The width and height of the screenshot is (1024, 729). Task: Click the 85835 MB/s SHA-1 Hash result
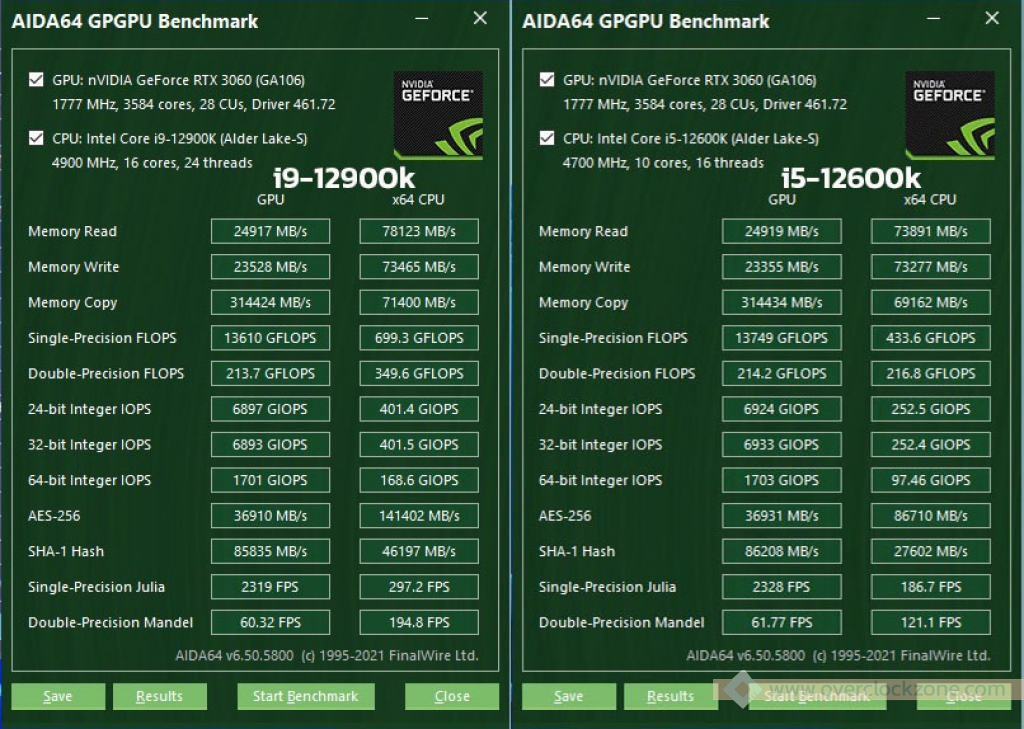[270, 551]
